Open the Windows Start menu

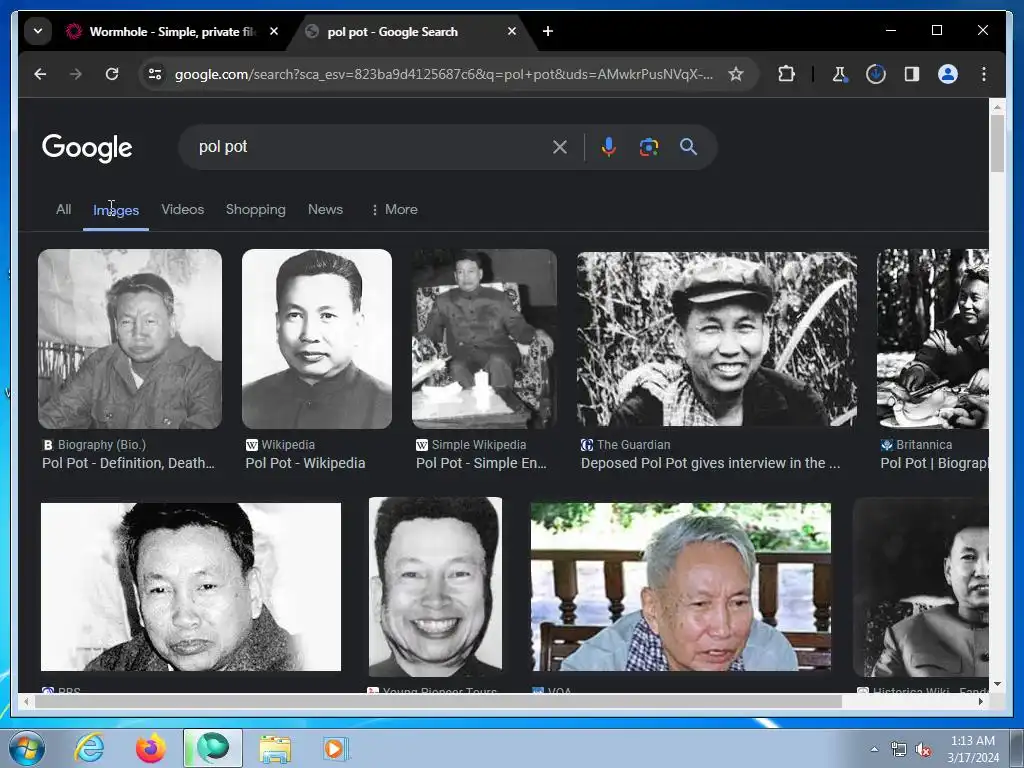[27, 748]
